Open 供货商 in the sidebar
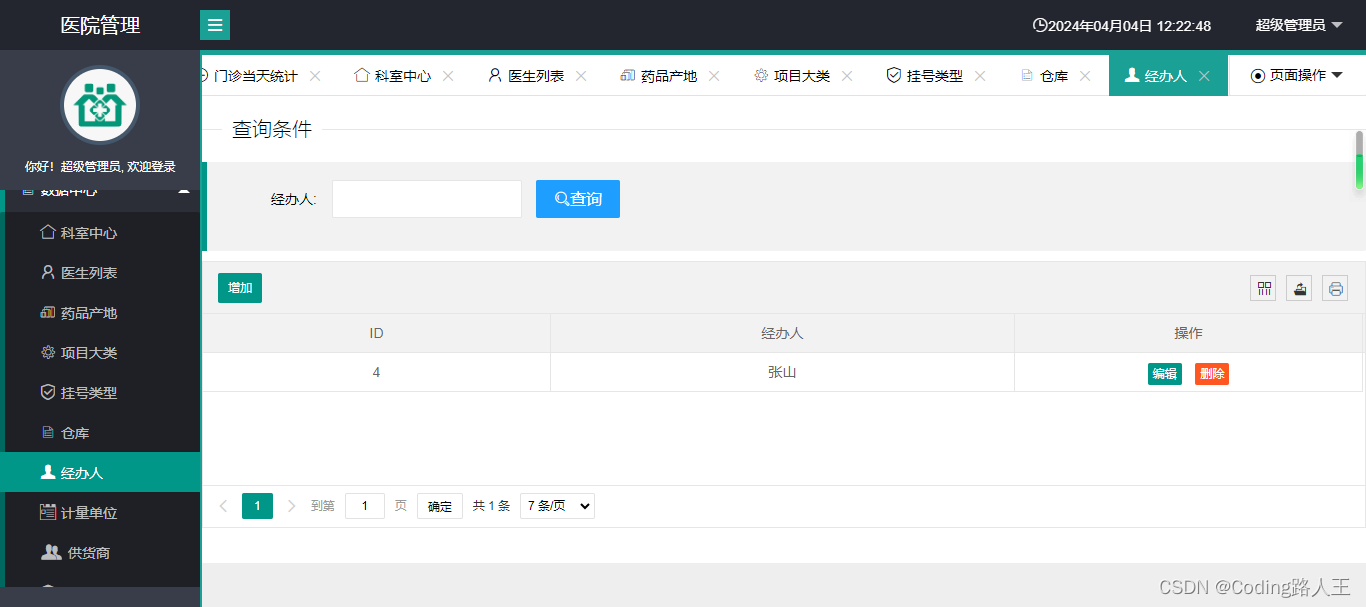Image resolution: width=1366 pixels, height=607 pixels. pos(100,553)
